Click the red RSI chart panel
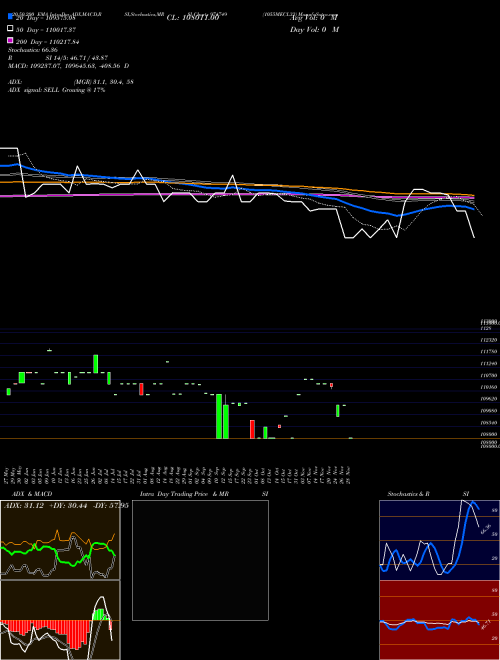Viewport: 500px width, 660px height. click(439, 620)
